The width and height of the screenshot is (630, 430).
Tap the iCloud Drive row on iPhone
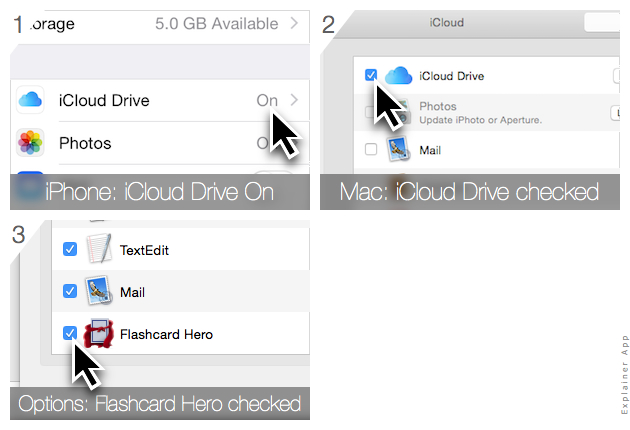pyautogui.click(x=160, y=100)
